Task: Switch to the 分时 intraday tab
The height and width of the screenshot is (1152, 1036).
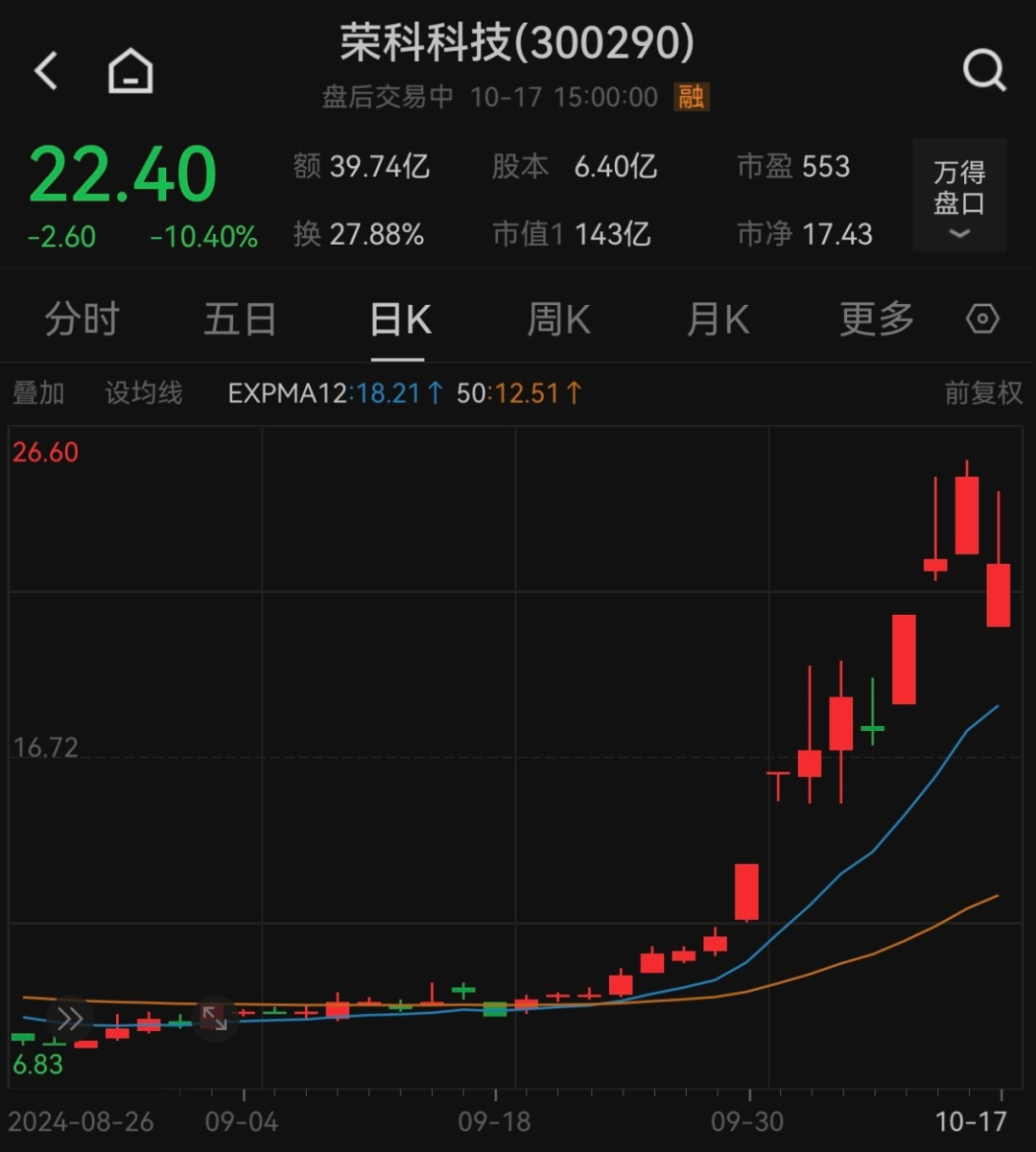Action: [x=82, y=319]
